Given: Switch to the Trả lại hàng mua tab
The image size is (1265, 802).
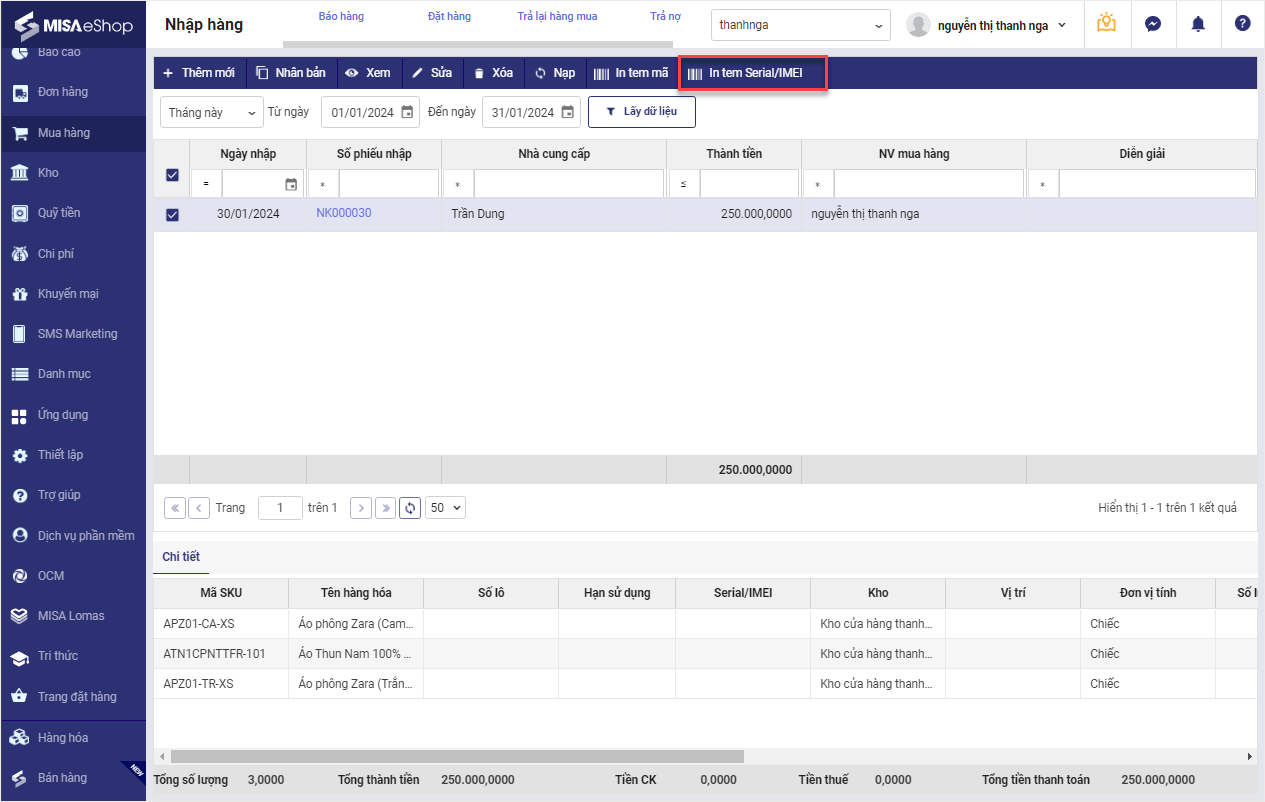Looking at the screenshot, I should [557, 17].
